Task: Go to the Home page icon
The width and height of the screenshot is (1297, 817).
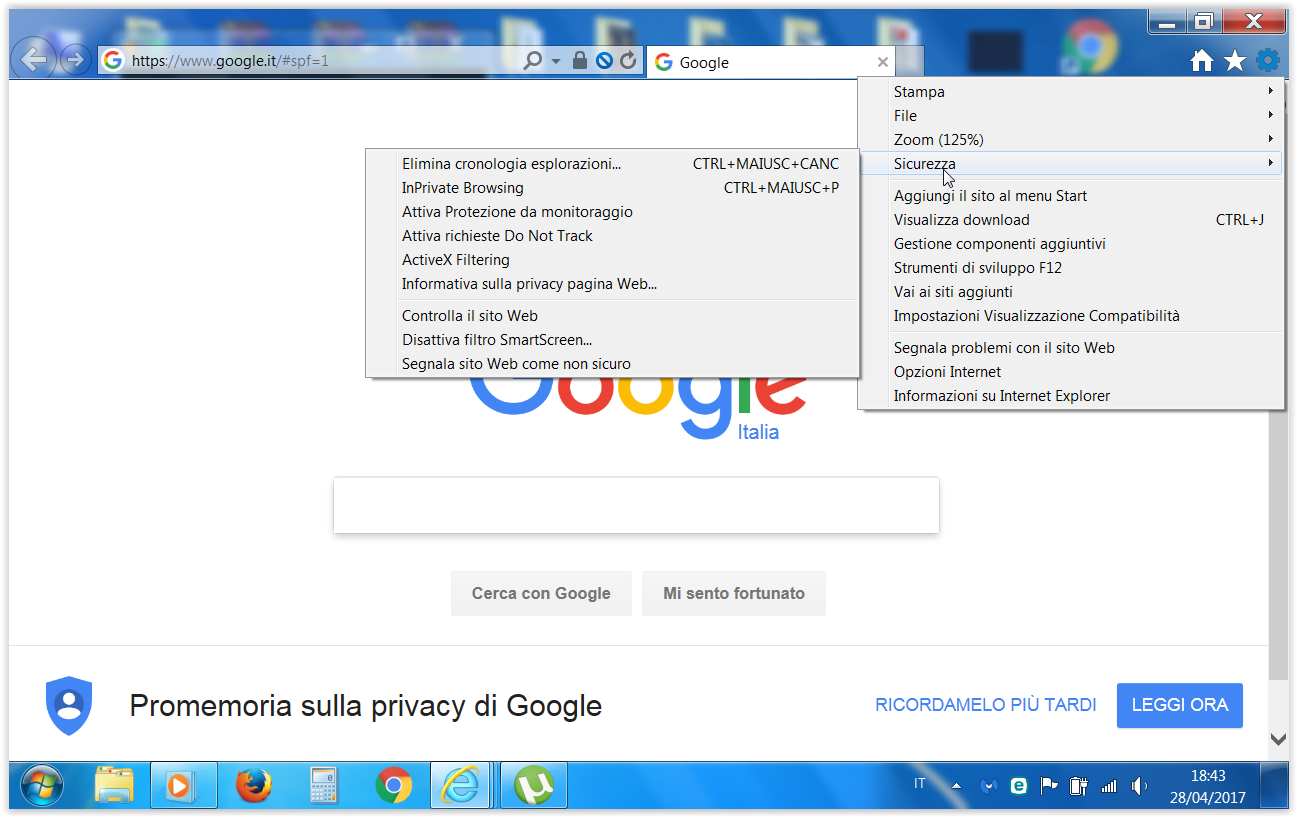Action: coord(1202,61)
